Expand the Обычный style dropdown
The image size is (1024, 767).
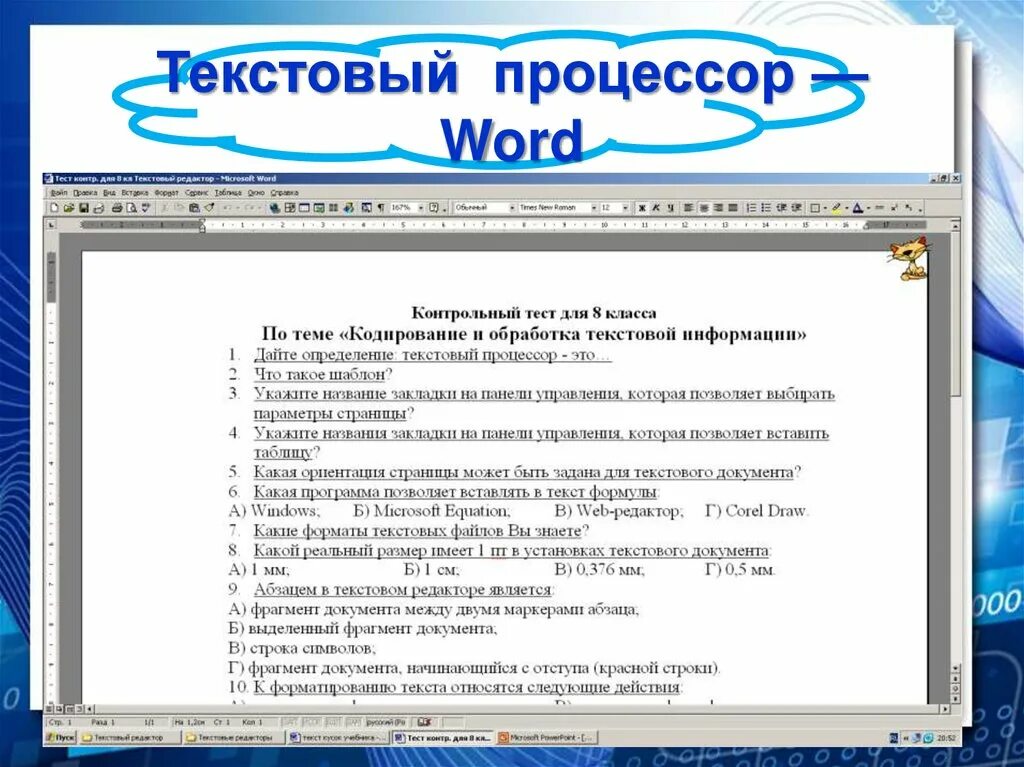point(513,208)
